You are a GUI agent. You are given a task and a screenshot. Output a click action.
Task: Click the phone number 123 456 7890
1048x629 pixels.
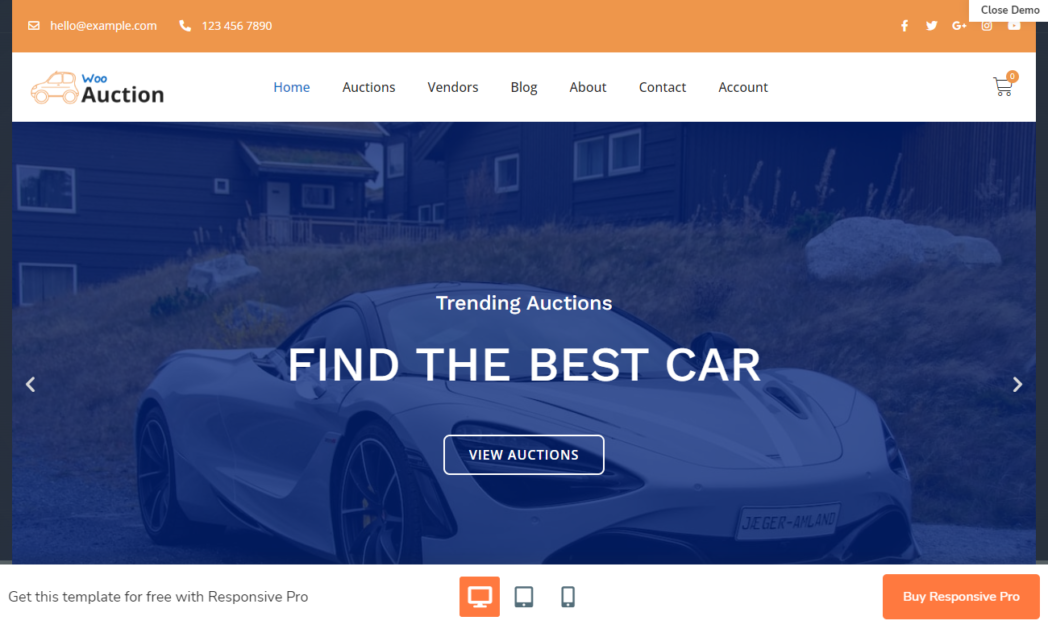[237, 25]
